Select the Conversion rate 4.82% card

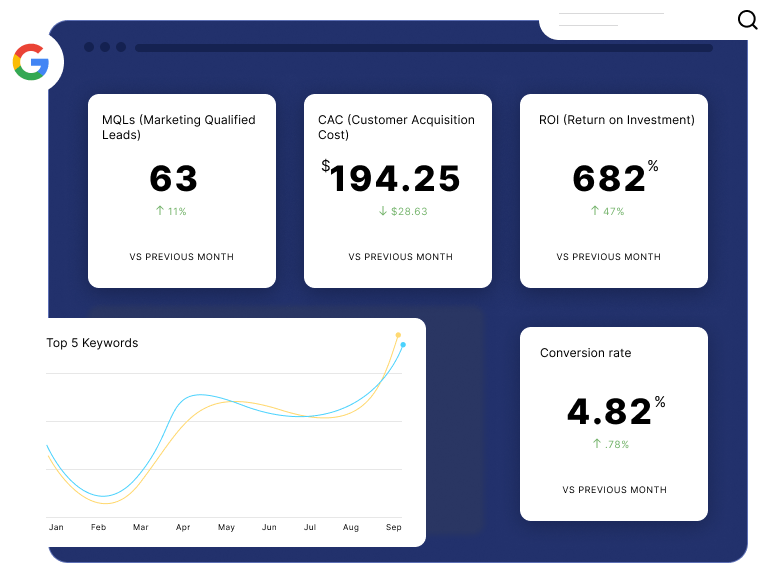point(614,423)
